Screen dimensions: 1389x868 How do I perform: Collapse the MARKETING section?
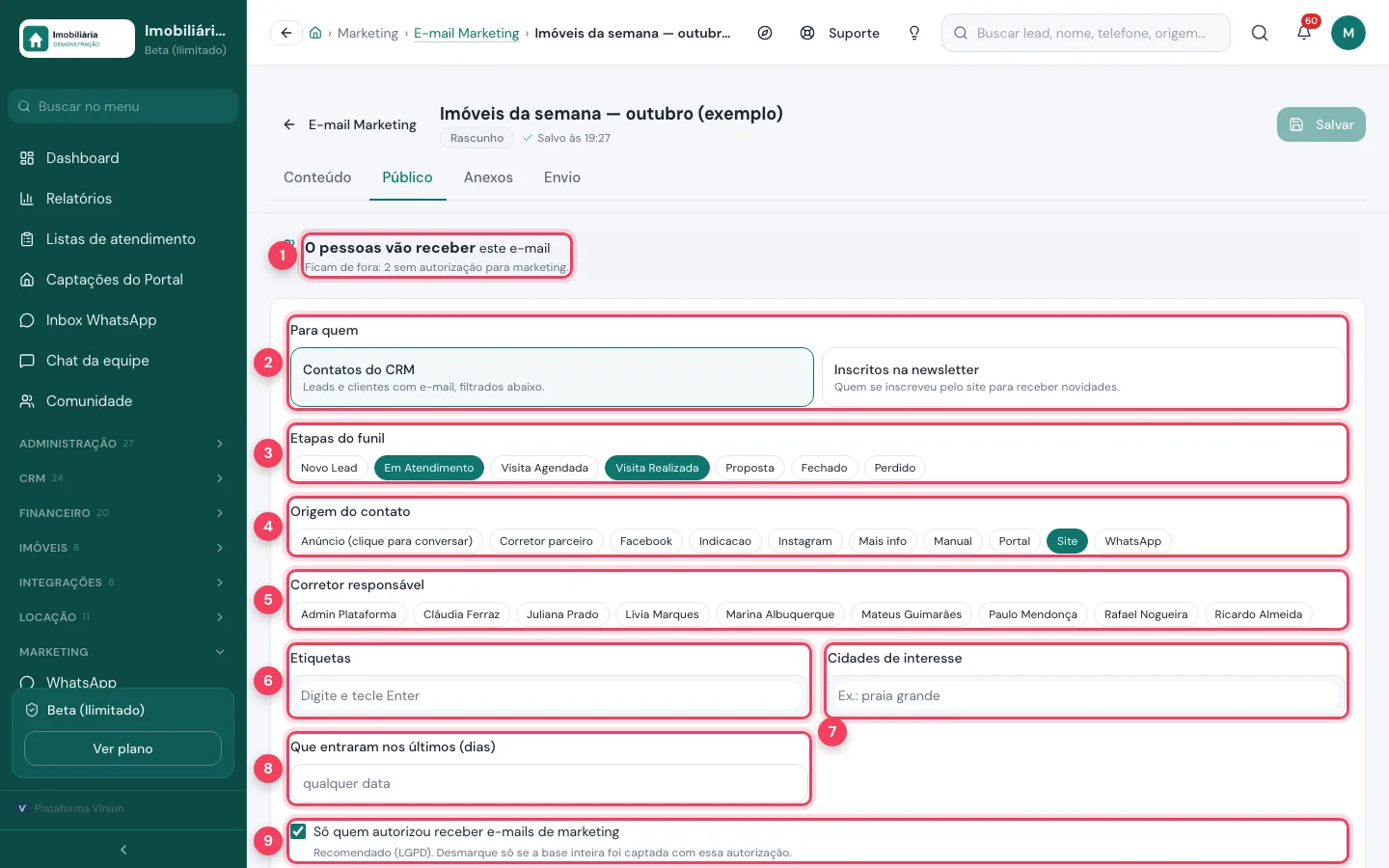pos(123,652)
